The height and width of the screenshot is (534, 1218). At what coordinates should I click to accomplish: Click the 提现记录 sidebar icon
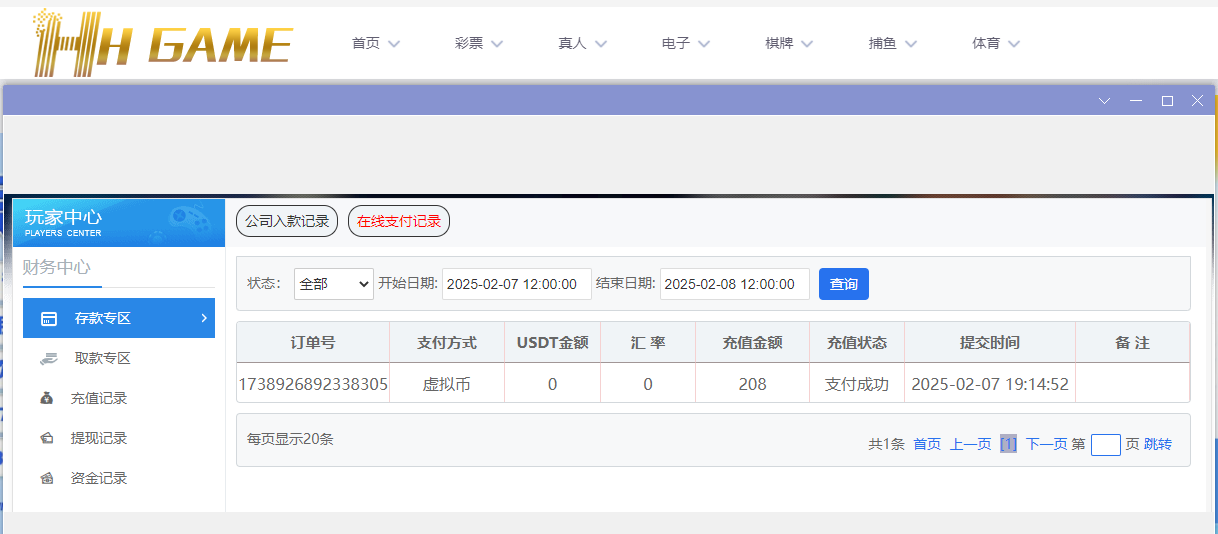(x=47, y=439)
